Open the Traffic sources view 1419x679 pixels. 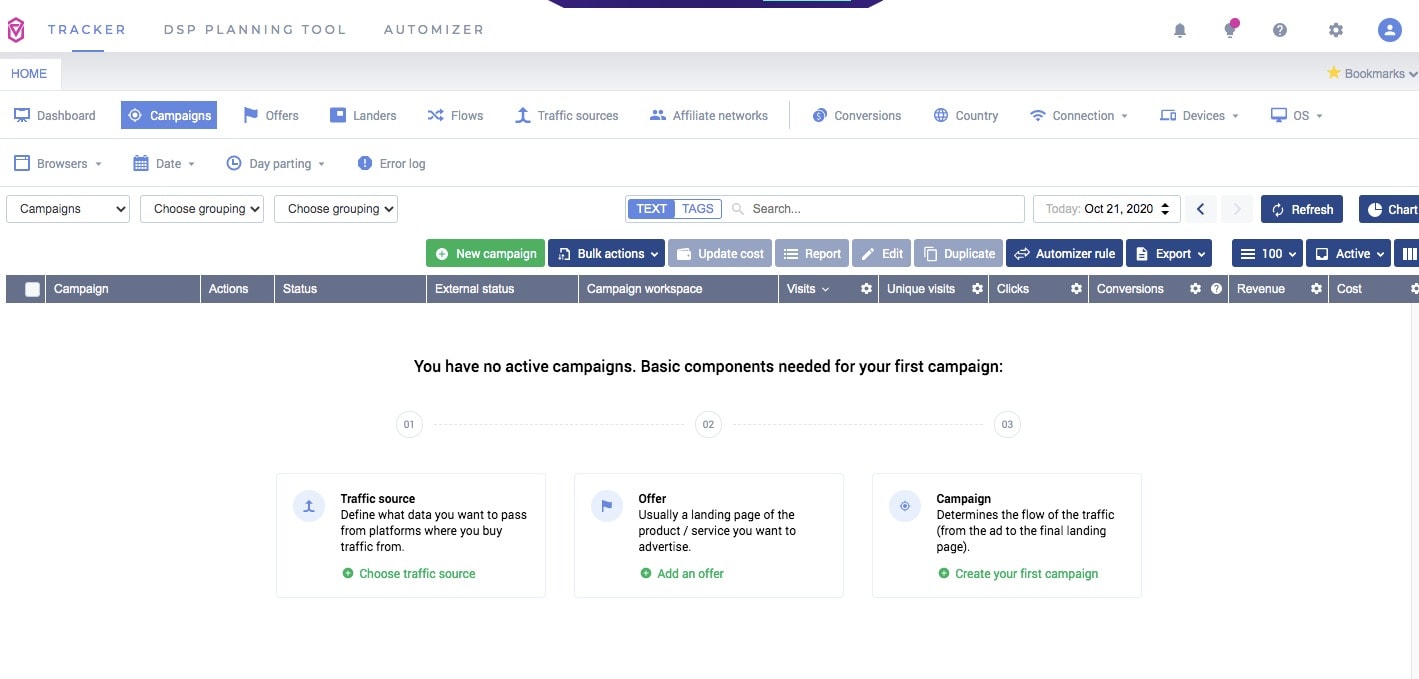[566, 115]
